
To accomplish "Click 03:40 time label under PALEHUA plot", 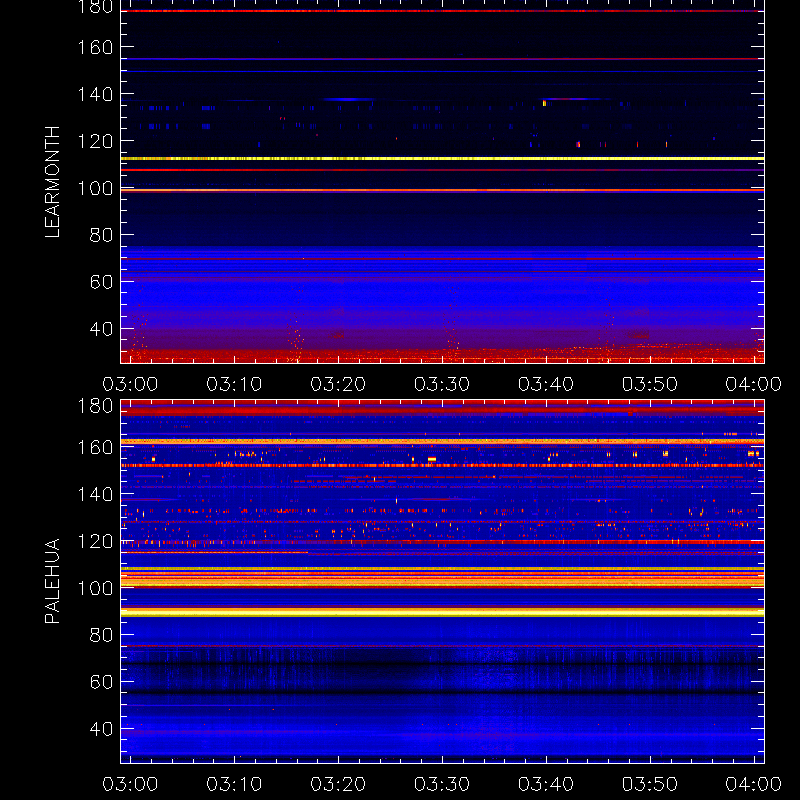I will (x=546, y=784).
